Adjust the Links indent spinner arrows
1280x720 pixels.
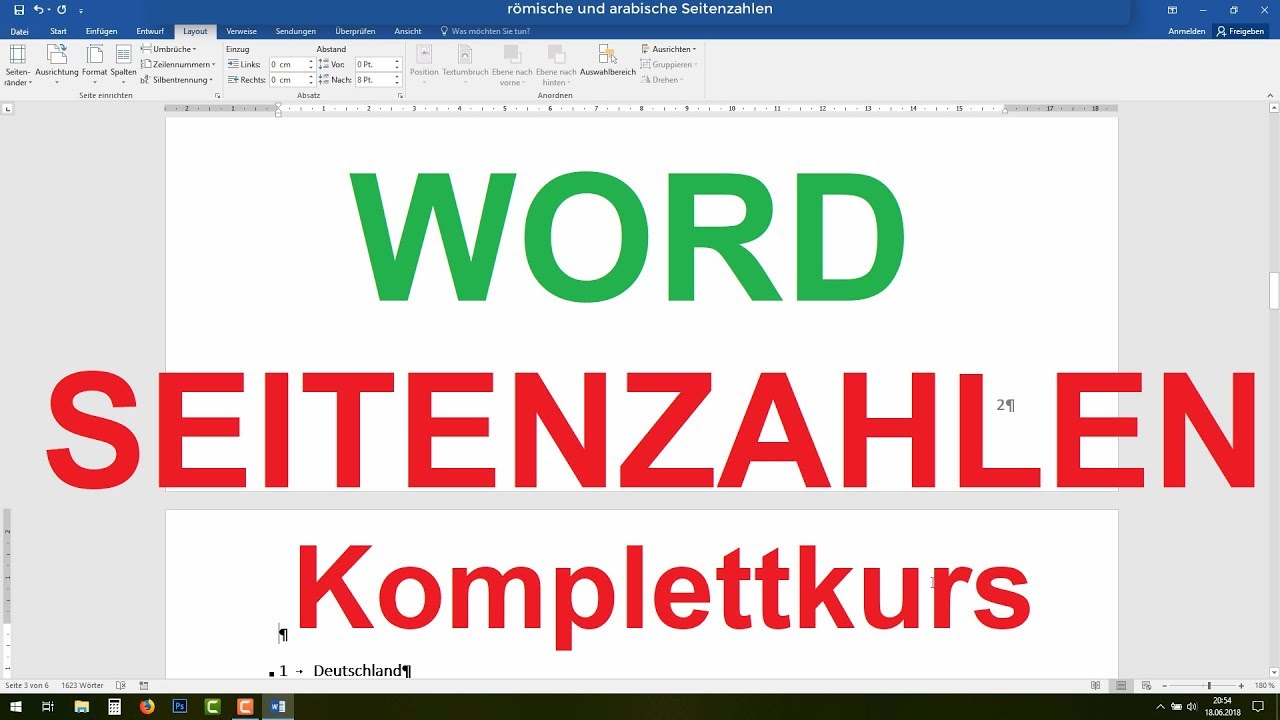click(311, 64)
